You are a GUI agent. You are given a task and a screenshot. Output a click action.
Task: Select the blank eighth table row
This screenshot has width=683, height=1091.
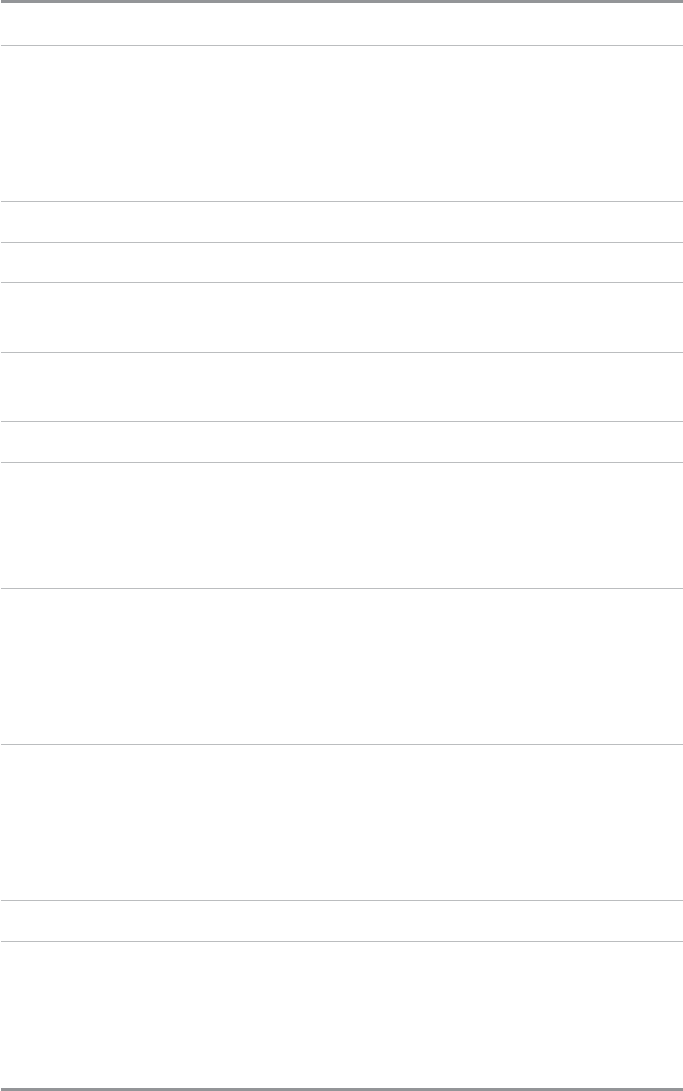click(x=341, y=525)
